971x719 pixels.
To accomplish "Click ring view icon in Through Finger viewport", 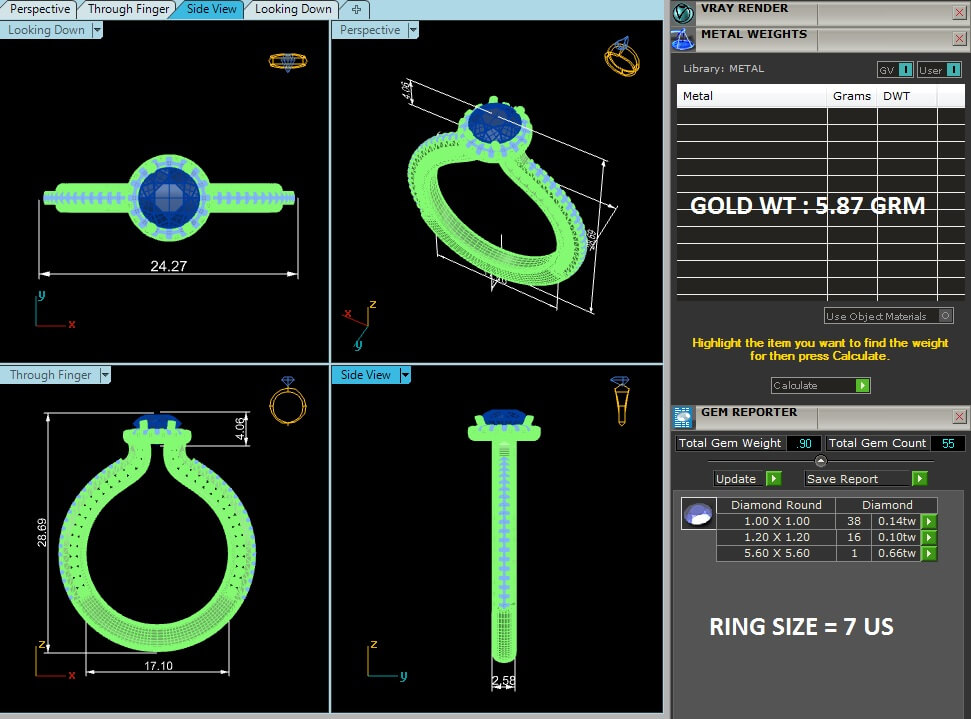I will point(287,401).
